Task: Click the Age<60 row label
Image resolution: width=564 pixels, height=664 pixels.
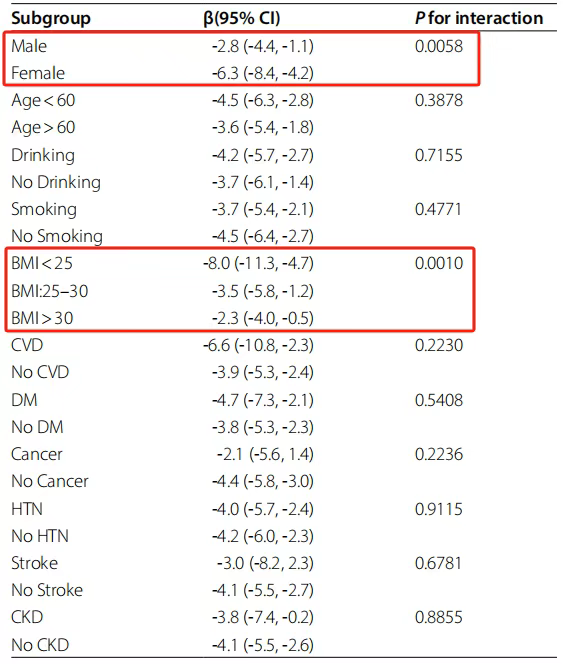Action: pyautogui.click(x=43, y=101)
